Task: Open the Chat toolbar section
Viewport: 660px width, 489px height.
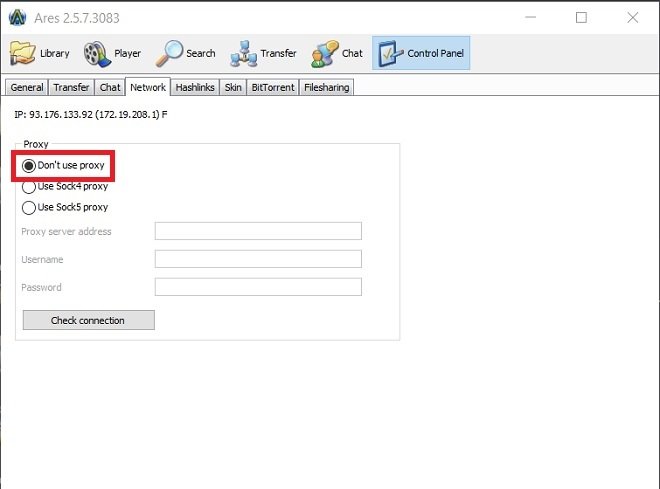Action: pos(337,53)
